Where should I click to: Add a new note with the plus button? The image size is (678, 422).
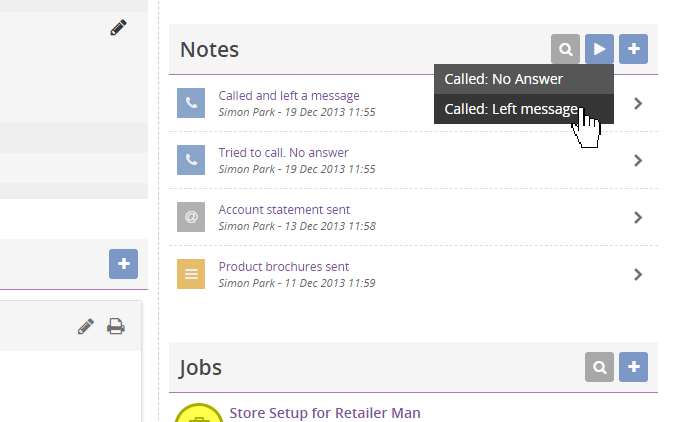(633, 49)
